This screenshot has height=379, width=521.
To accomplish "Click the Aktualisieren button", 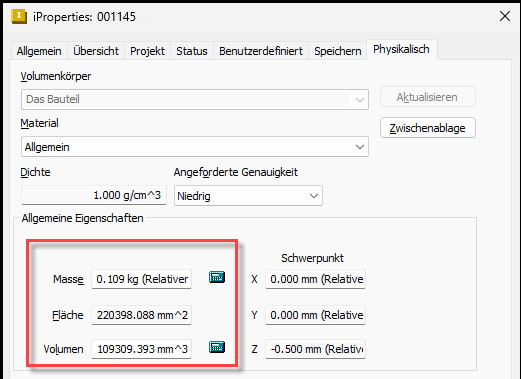I will tap(428, 97).
